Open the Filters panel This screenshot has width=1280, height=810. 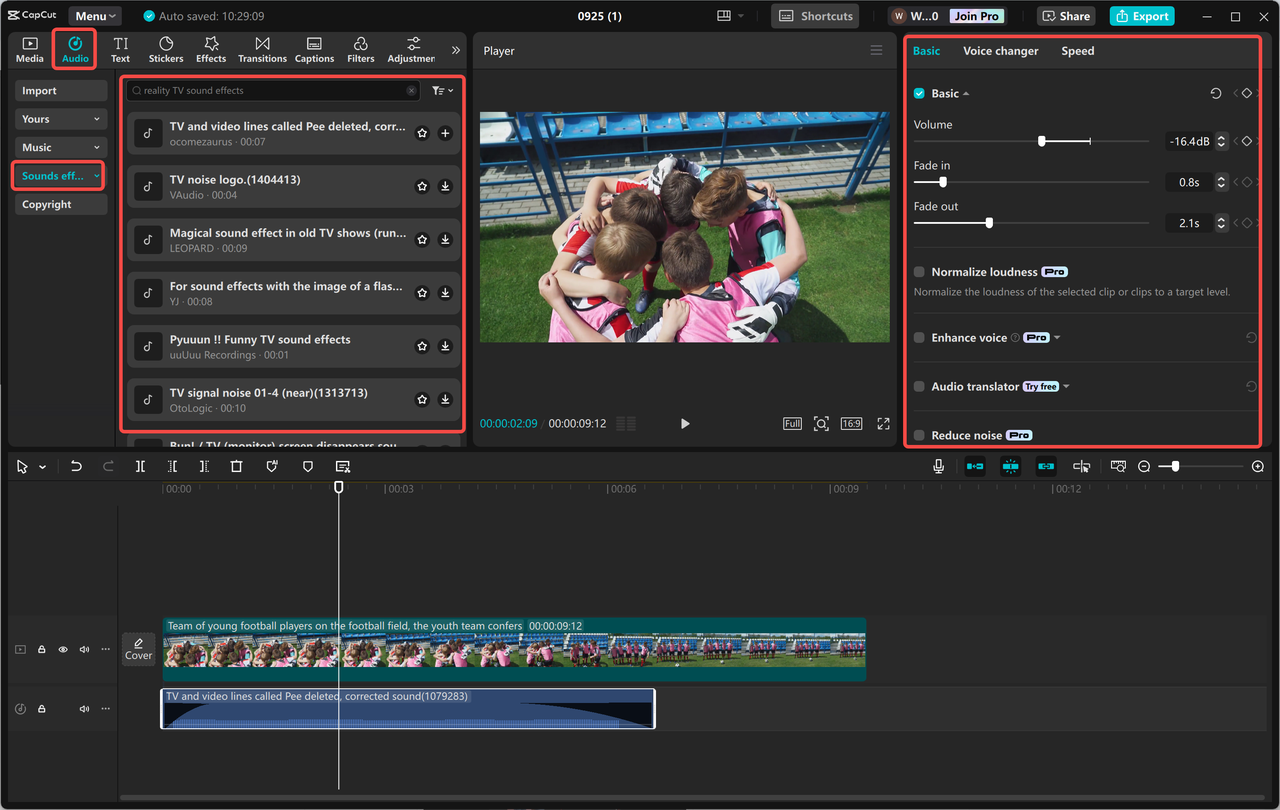[359, 49]
